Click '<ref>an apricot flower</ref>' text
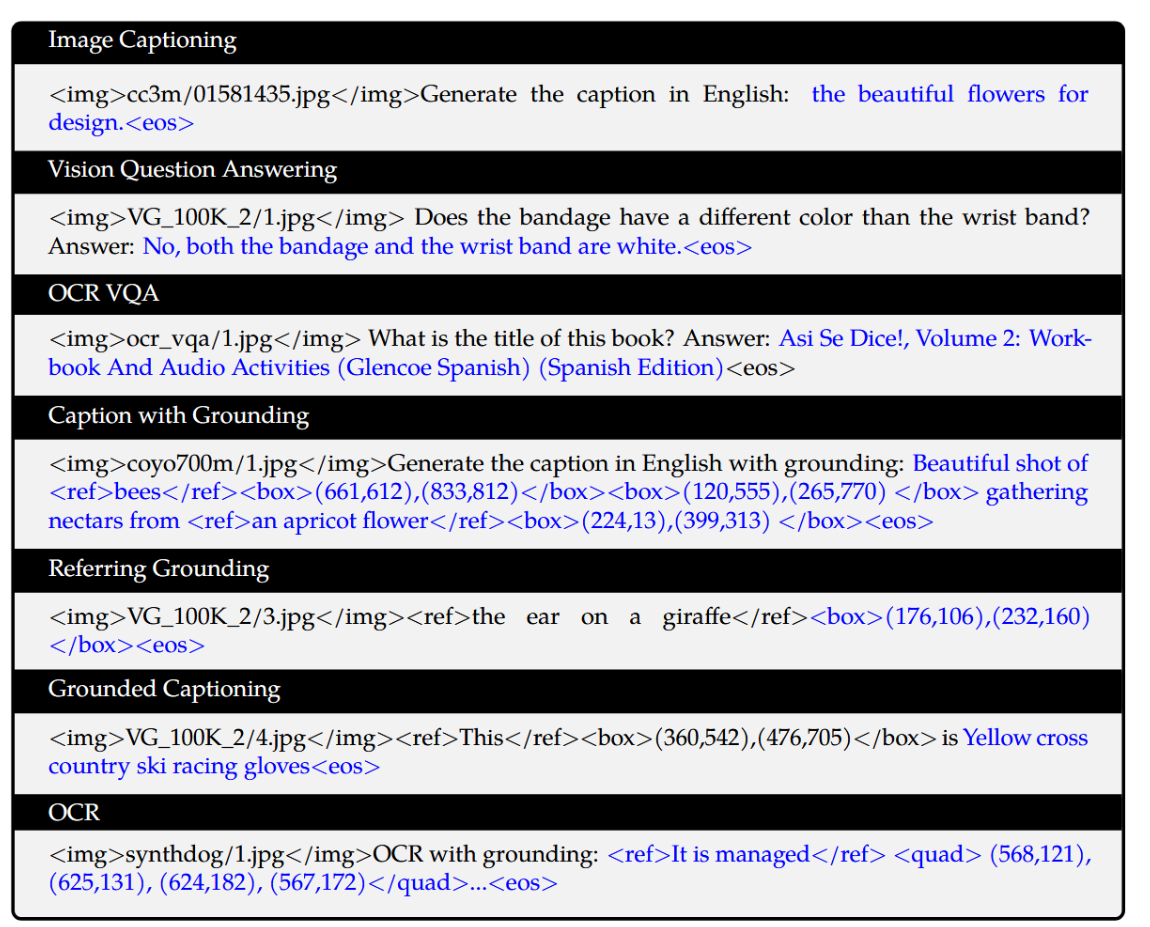 tap(346, 521)
